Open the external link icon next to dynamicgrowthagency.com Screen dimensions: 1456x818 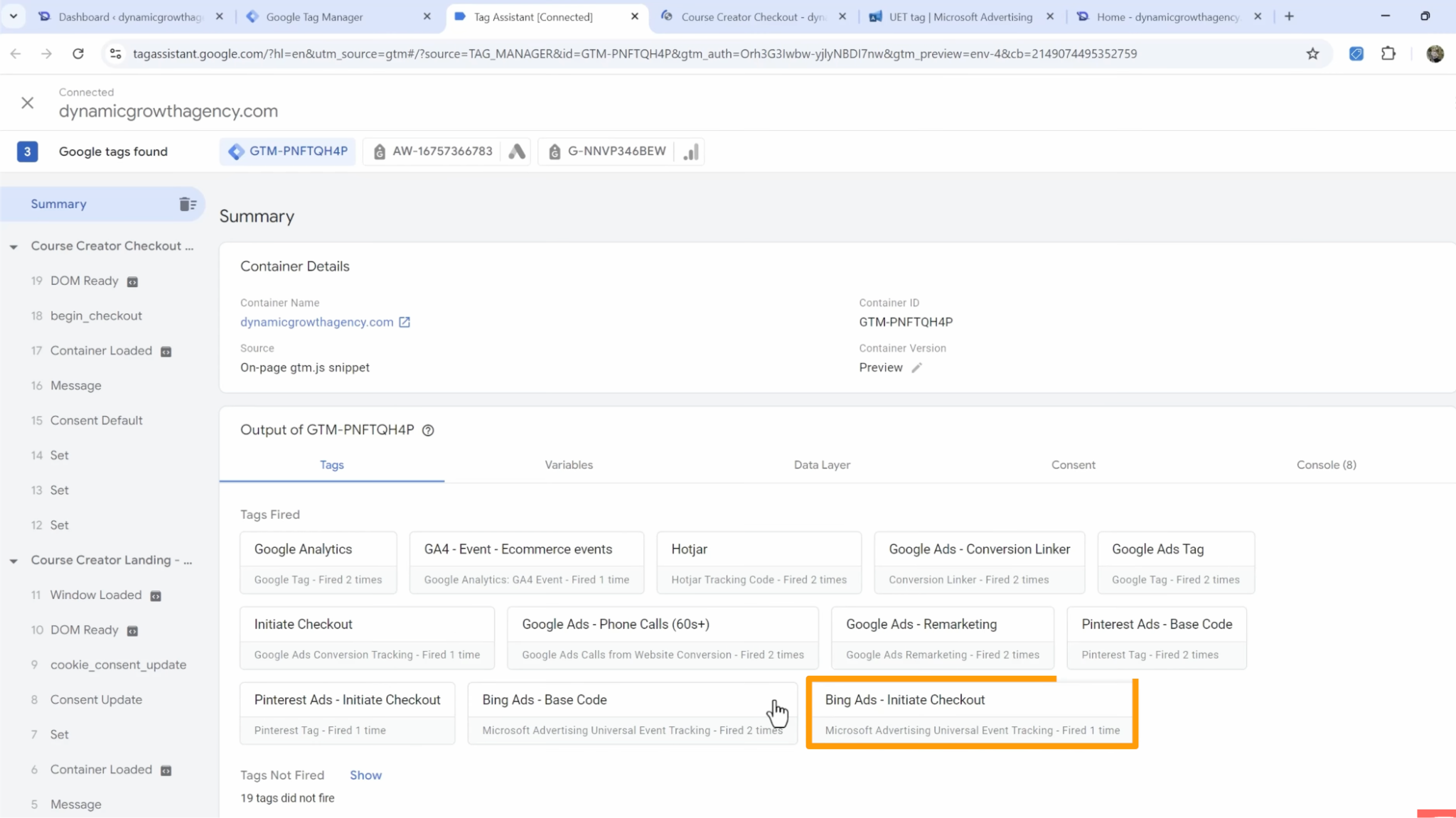(x=405, y=322)
